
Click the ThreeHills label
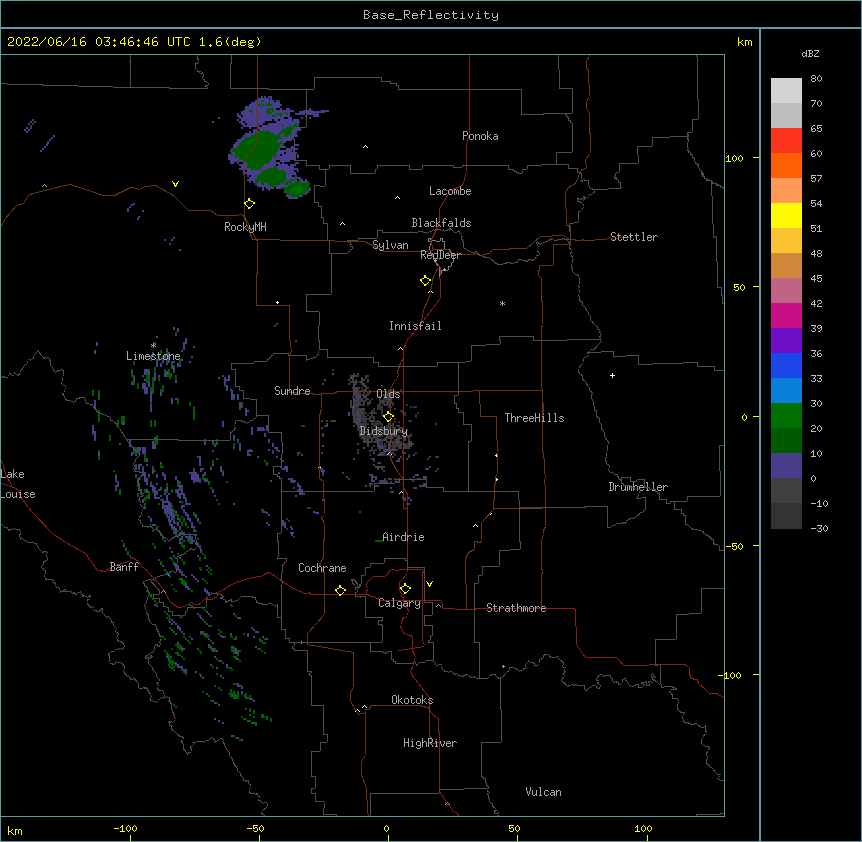[x=534, y=418]
